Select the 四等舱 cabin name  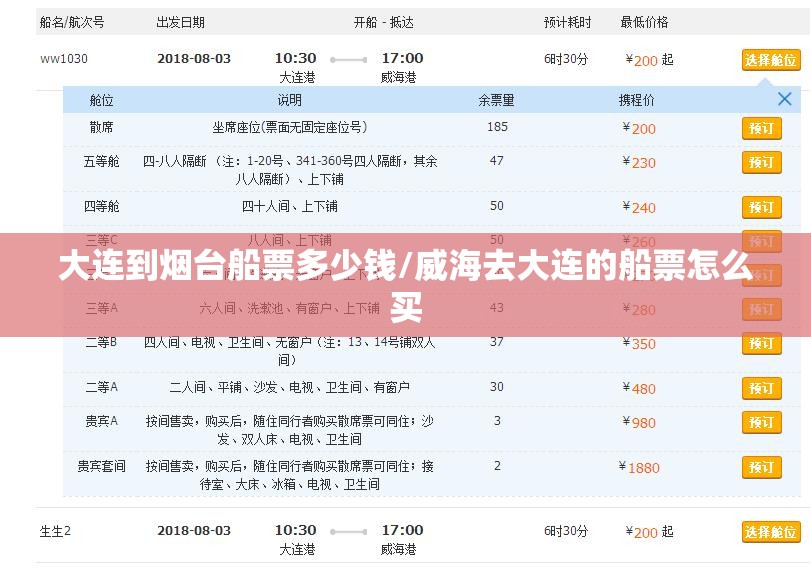click(x=101, y=206)
